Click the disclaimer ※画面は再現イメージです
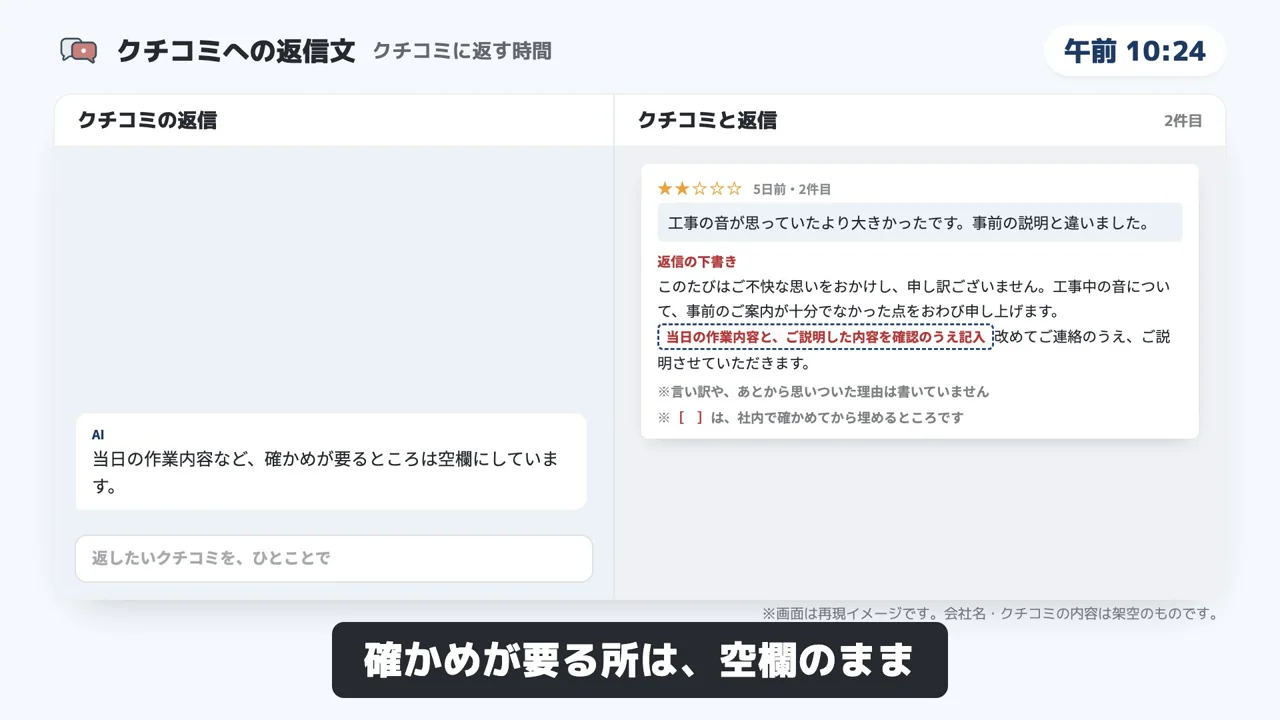1280x720 pixels. tap(990, 613)
